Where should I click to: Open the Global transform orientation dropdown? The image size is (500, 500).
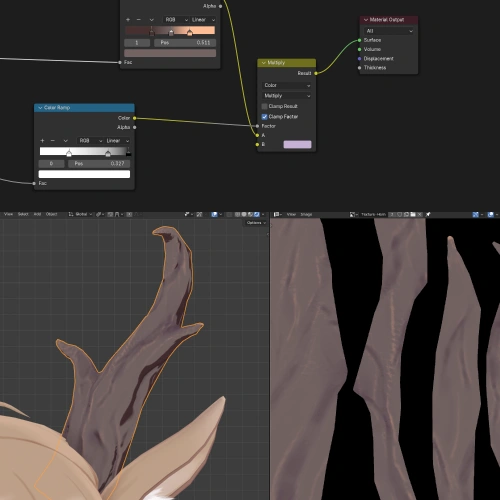(80, 214)
